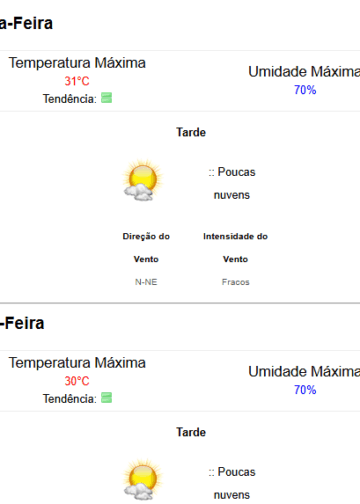
Task: Select the 30°C maximum temperature value
Action: [x=77, y=381]
